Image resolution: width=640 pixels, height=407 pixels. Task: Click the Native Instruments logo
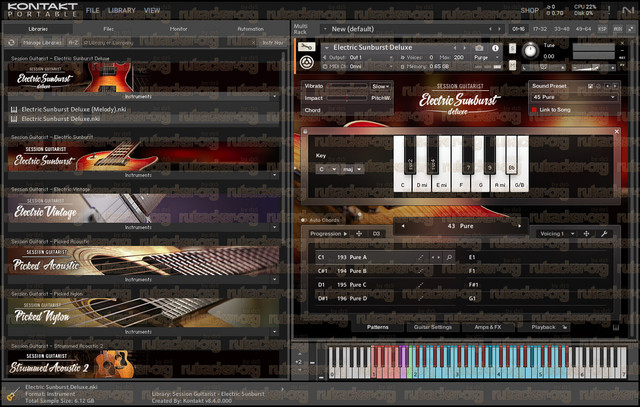click(628, 10)
